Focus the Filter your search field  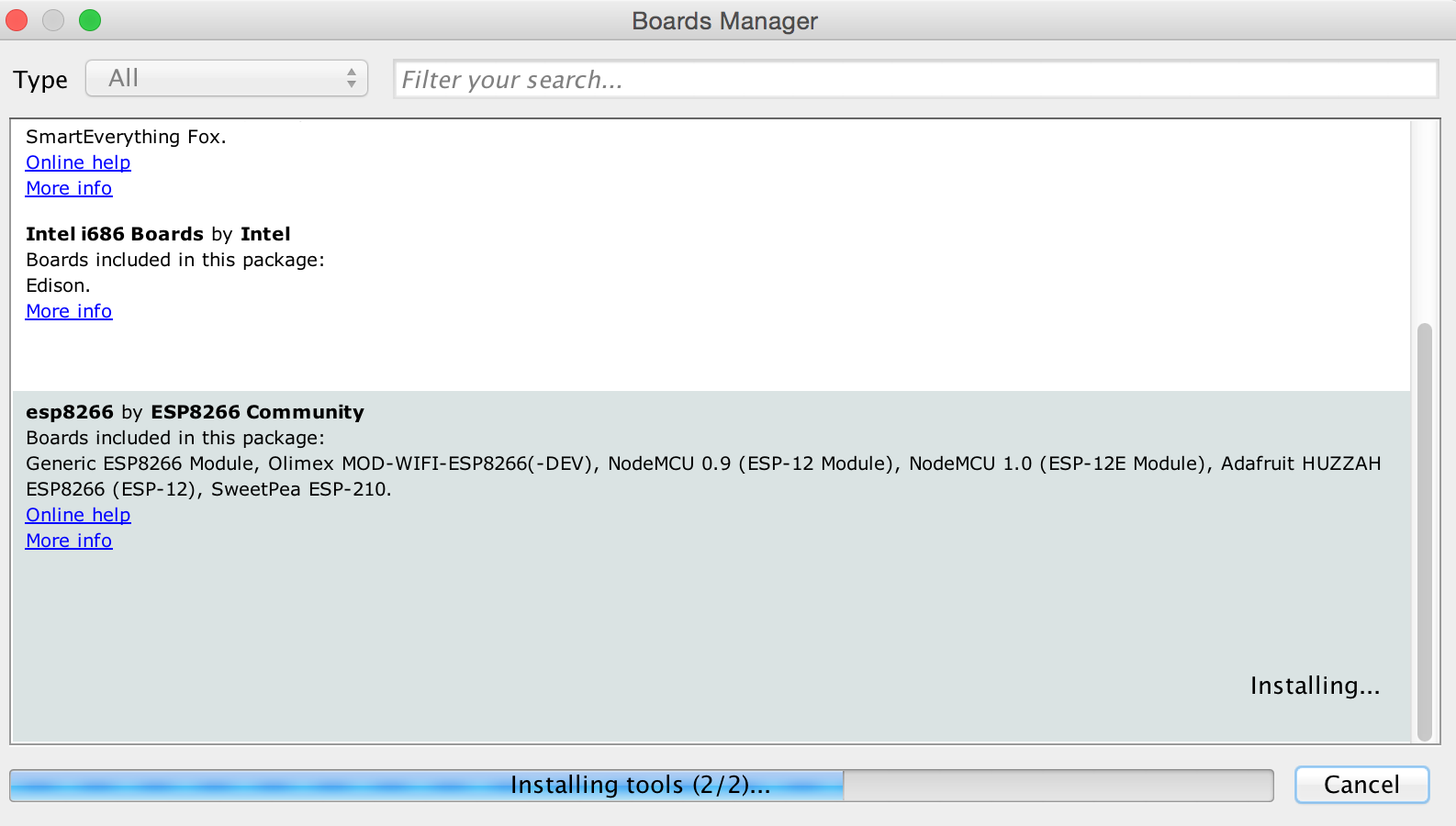(x=914, y=80)
